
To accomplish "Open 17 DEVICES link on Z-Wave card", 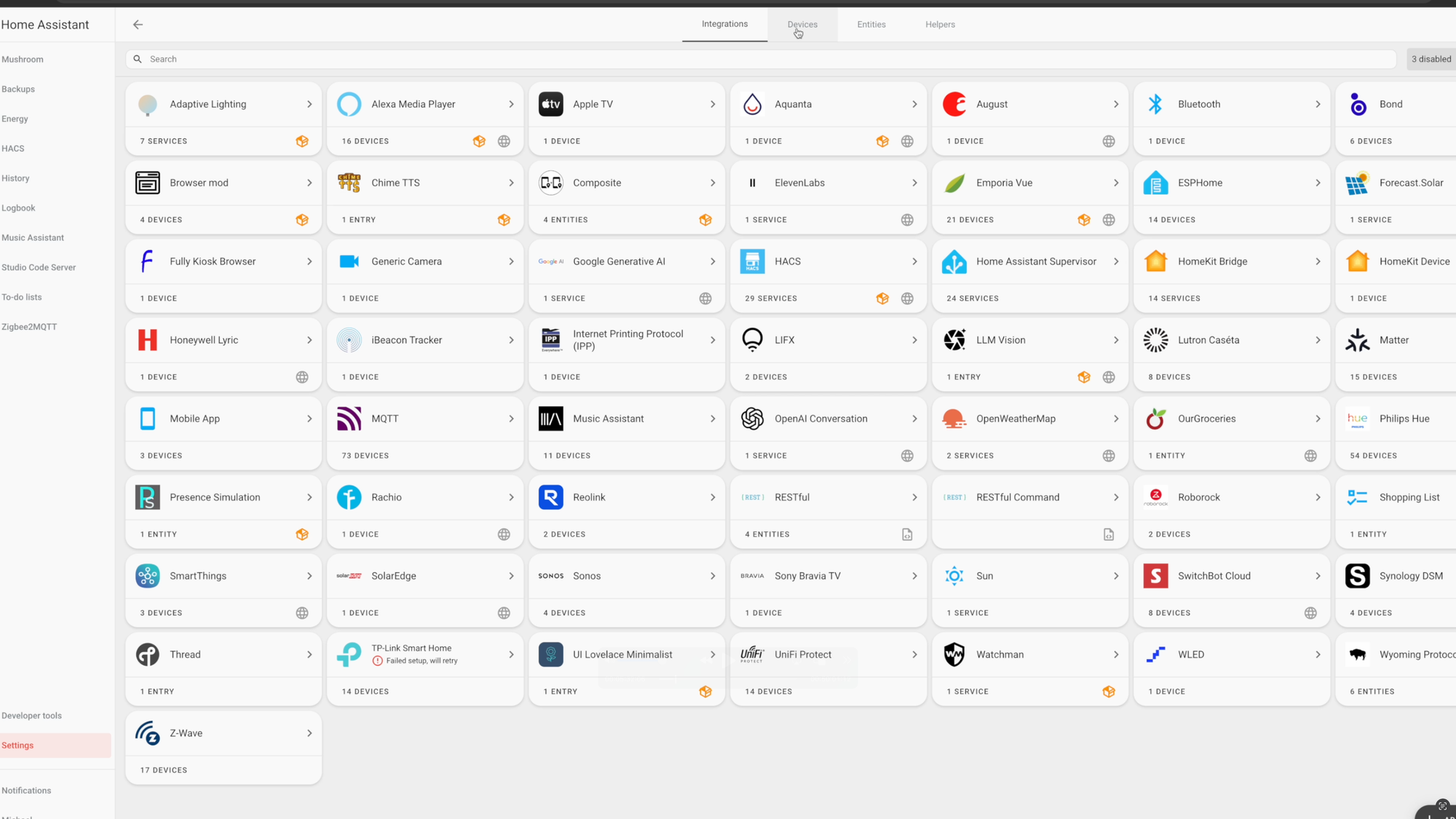I will (x=164, y=770).
